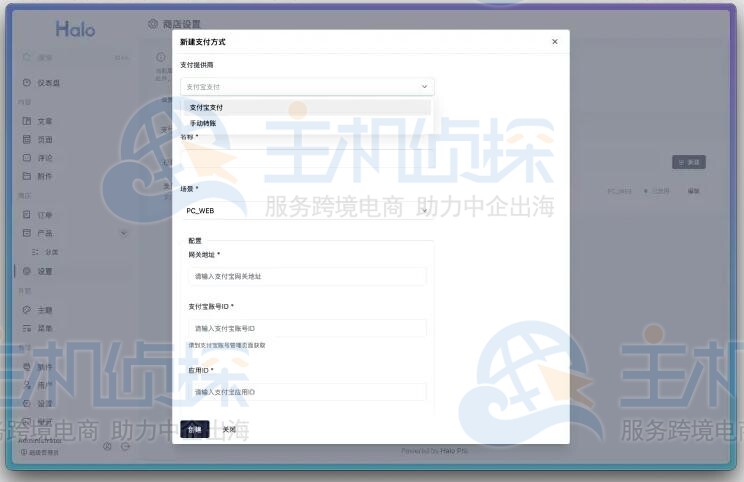Click the profile icon next to Administrator
The image size is (744, 482).
pos(107,446)
